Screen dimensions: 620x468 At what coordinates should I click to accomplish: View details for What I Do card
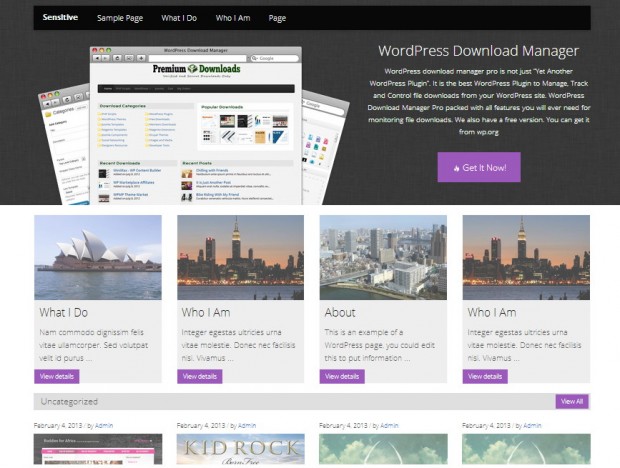pyautogui.click(x=57, y=376)
